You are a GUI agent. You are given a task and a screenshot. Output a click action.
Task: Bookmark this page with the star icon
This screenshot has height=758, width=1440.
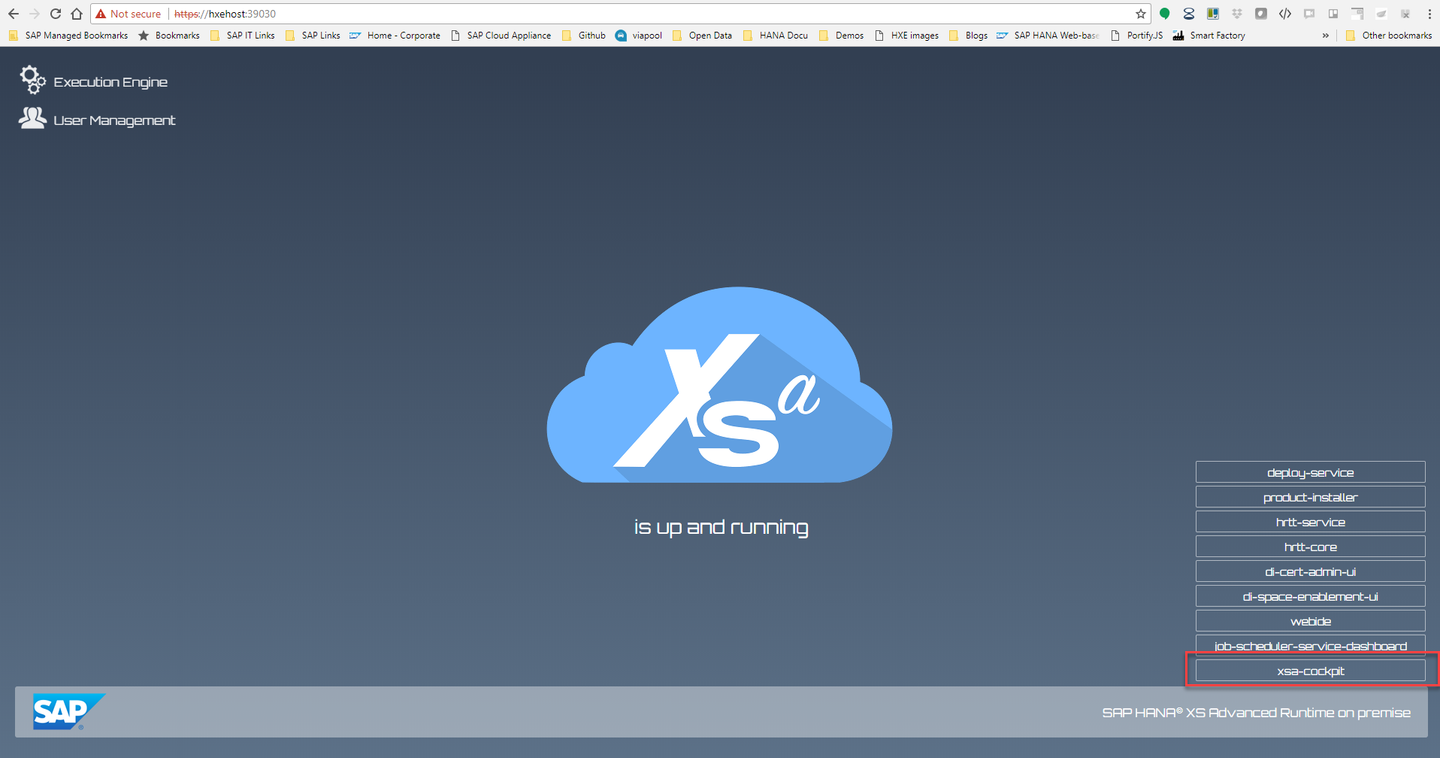[1141, 14]
